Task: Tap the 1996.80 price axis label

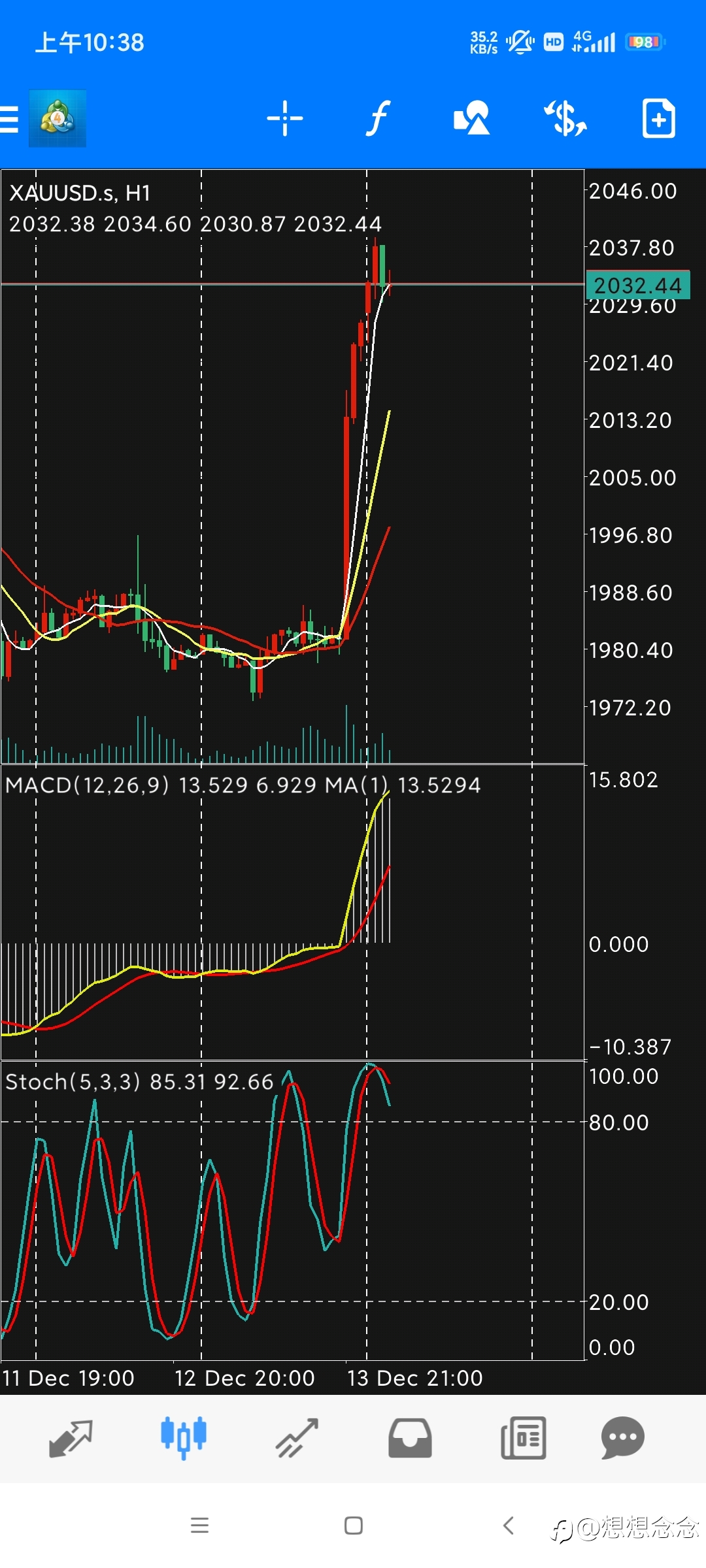Action: point(631,536)
